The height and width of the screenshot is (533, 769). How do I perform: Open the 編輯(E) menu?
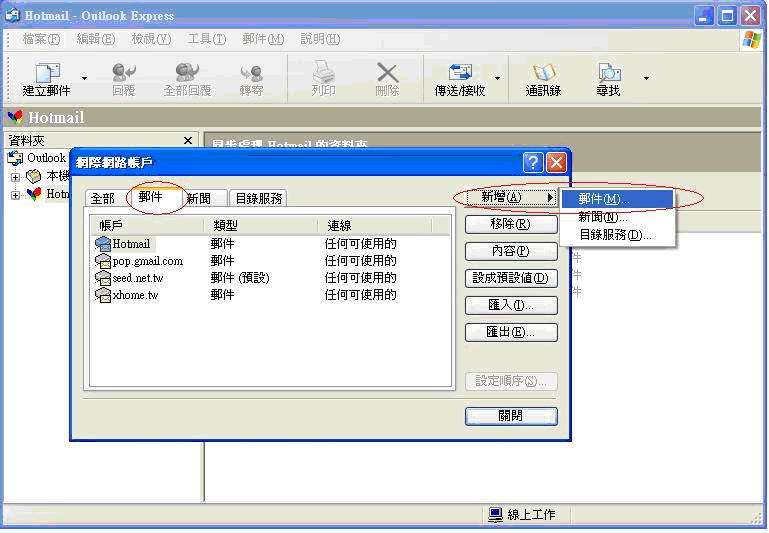tap(96, 39)
